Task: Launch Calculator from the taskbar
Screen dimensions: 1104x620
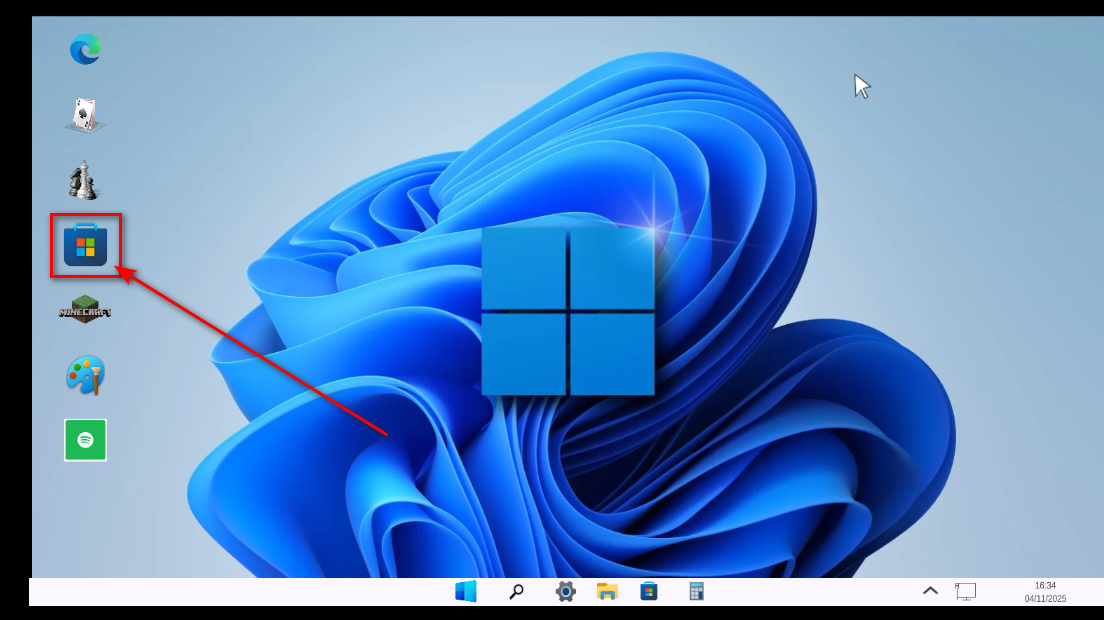Action: (695, 591)
